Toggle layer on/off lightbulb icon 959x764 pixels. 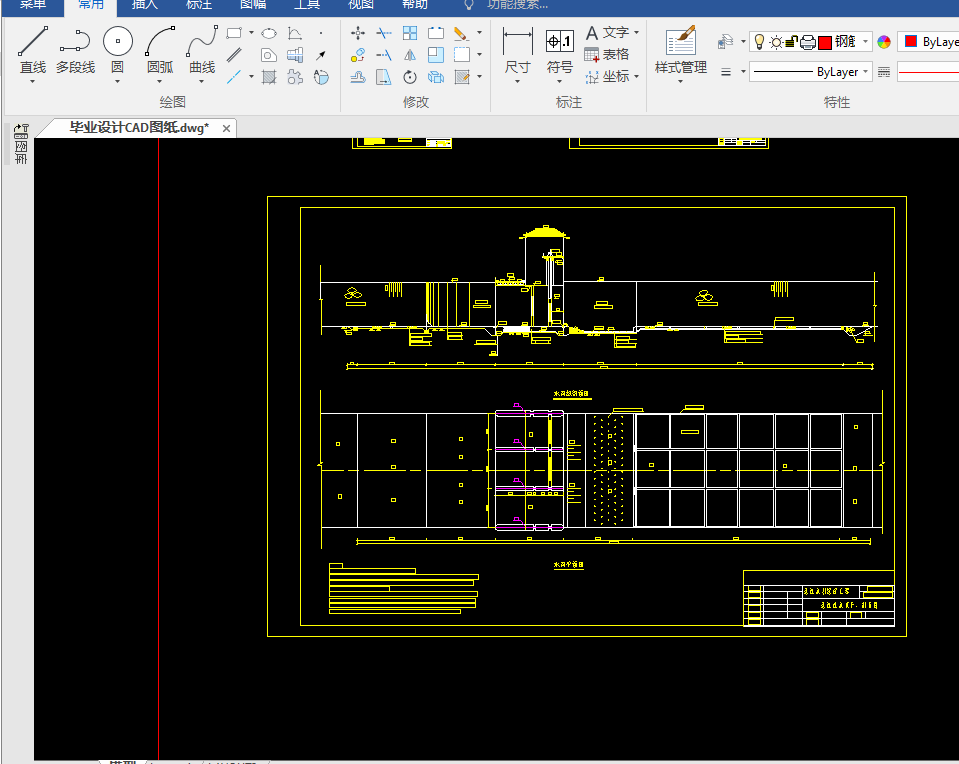click(x=759, y=42)
